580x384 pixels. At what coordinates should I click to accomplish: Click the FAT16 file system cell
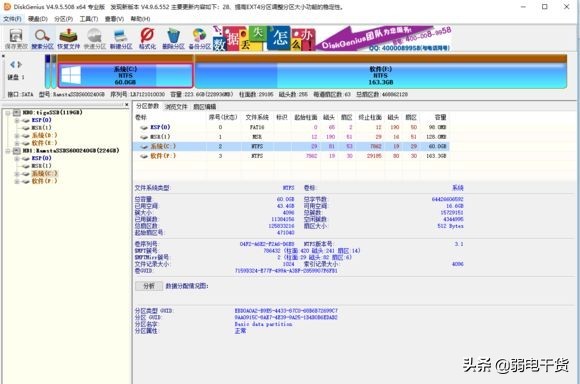pos(257,127)
